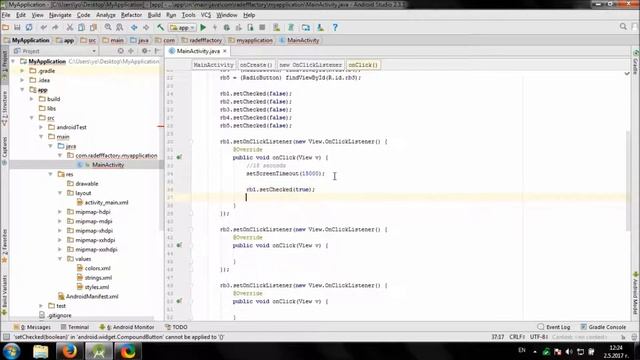
Task: Click the Paste toolbar icon
Action: 93,27
